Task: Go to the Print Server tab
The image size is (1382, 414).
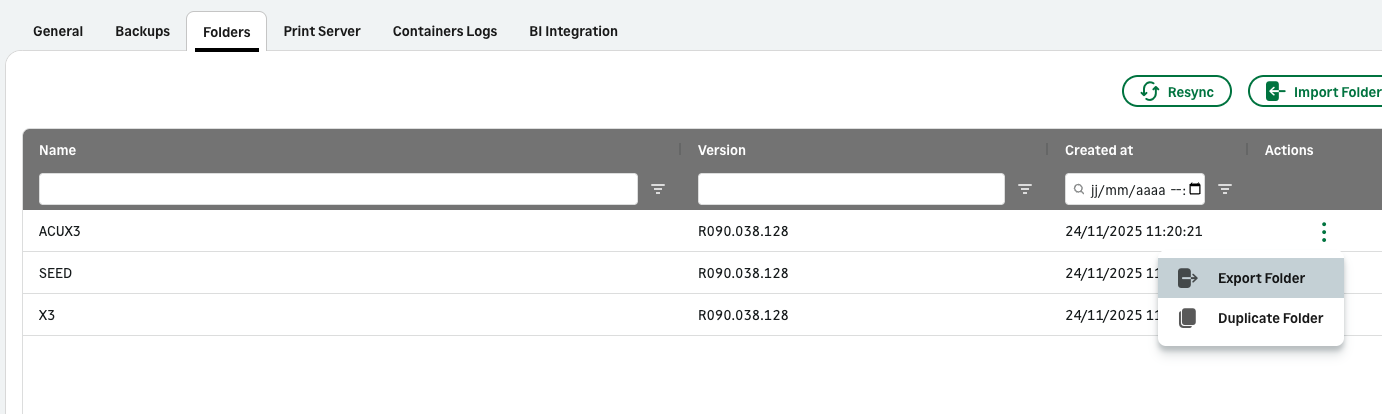Action: (x=322, y=31)
